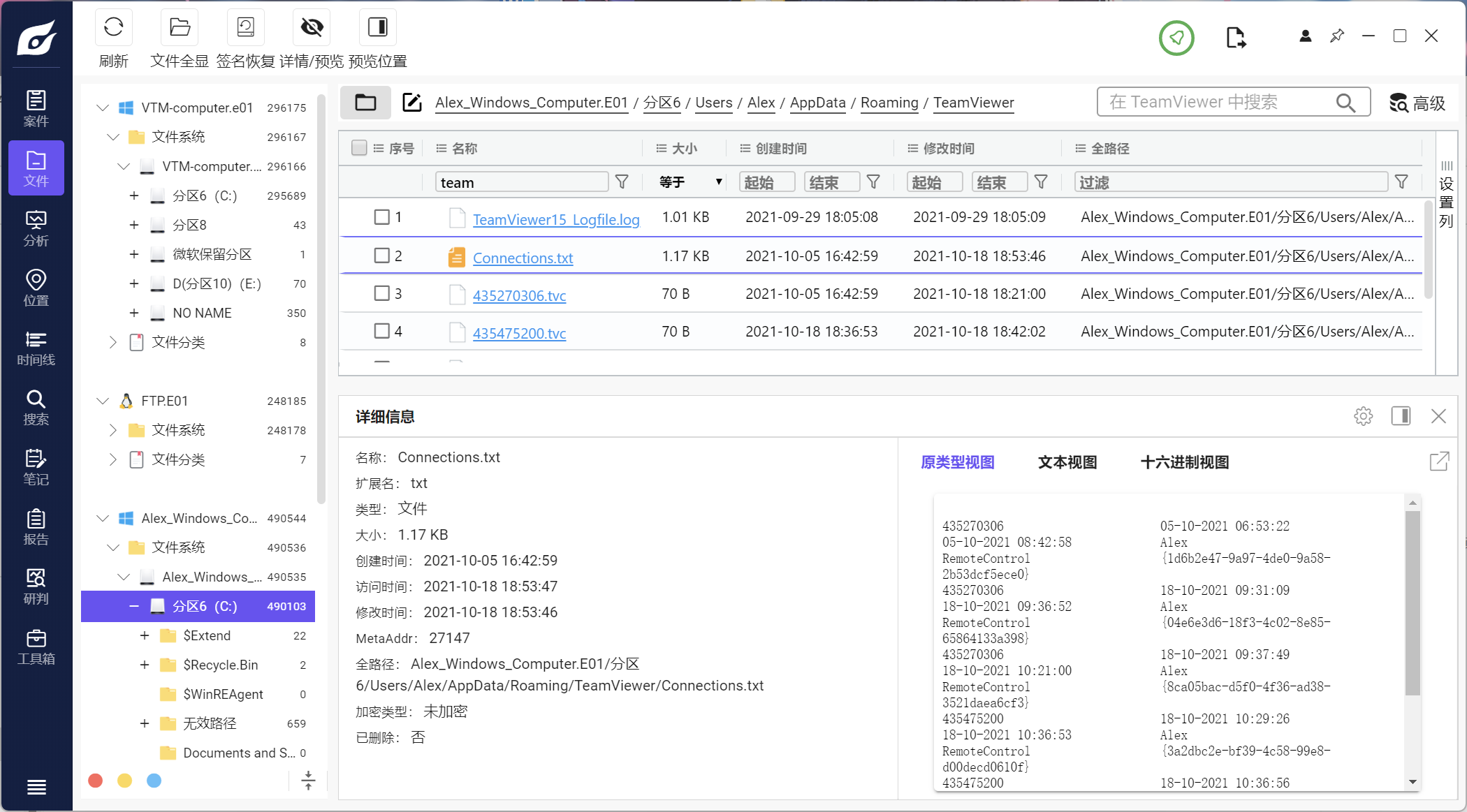The width and height of the screenshot is (1467, 812).
Task: Switch to 原类型视图 tab
Action: [957, 462]
